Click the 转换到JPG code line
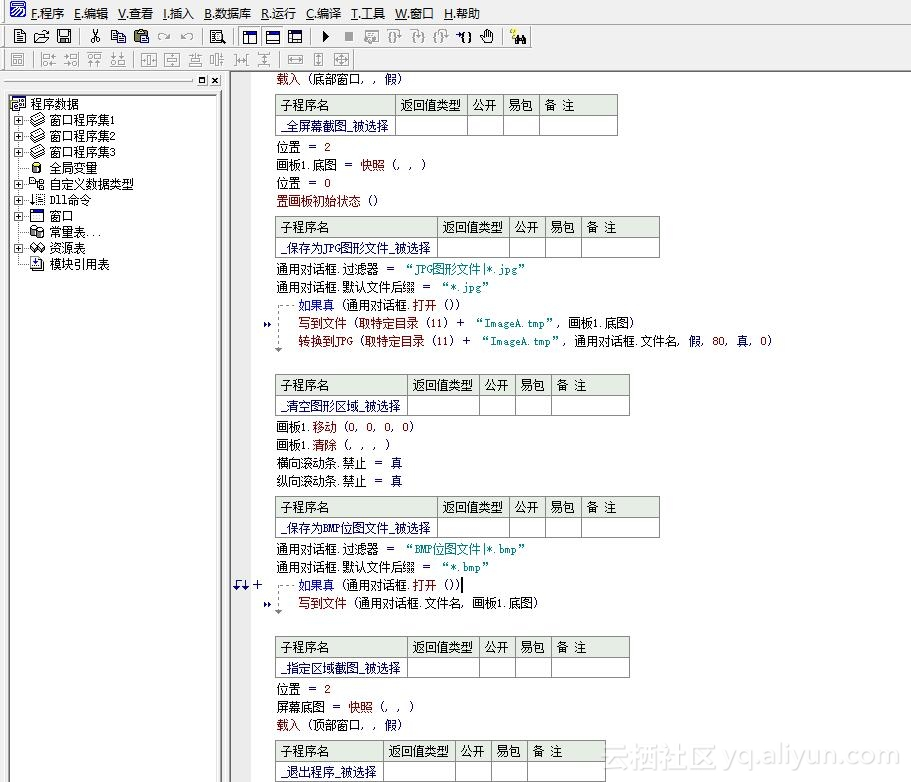911x782 pixels. click(535, 341)
